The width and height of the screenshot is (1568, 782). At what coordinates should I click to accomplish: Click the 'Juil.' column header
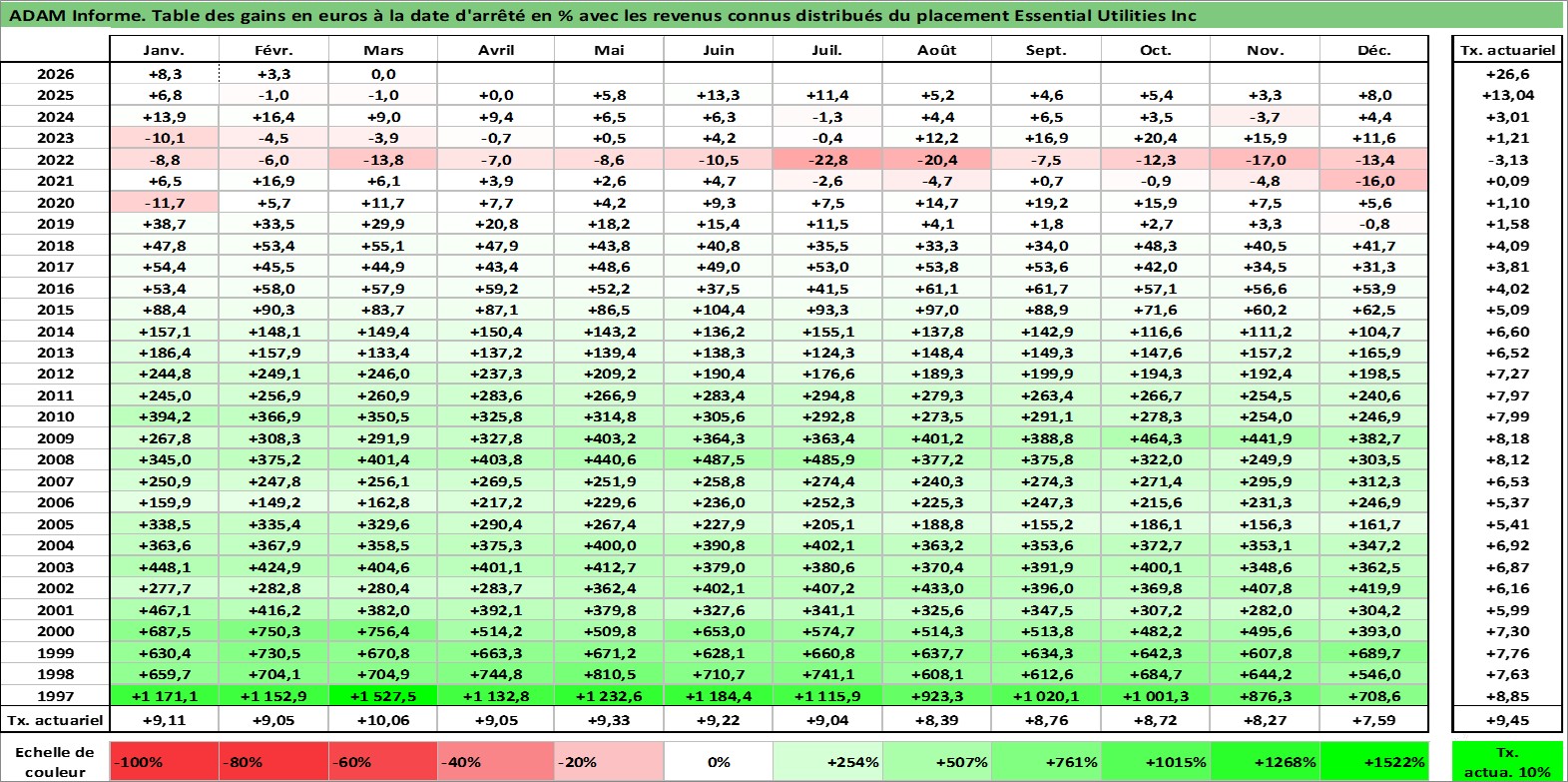(x=827, y=50)
